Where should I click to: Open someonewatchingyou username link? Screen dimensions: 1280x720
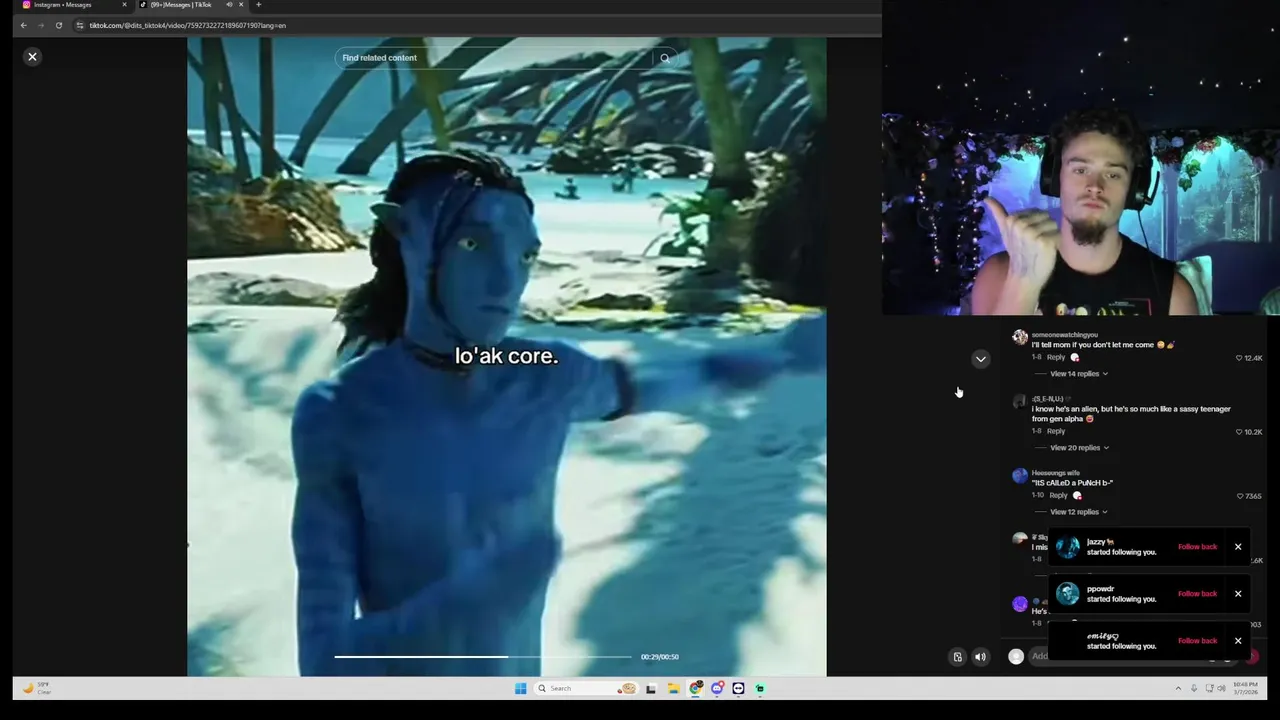point(1064,335)
